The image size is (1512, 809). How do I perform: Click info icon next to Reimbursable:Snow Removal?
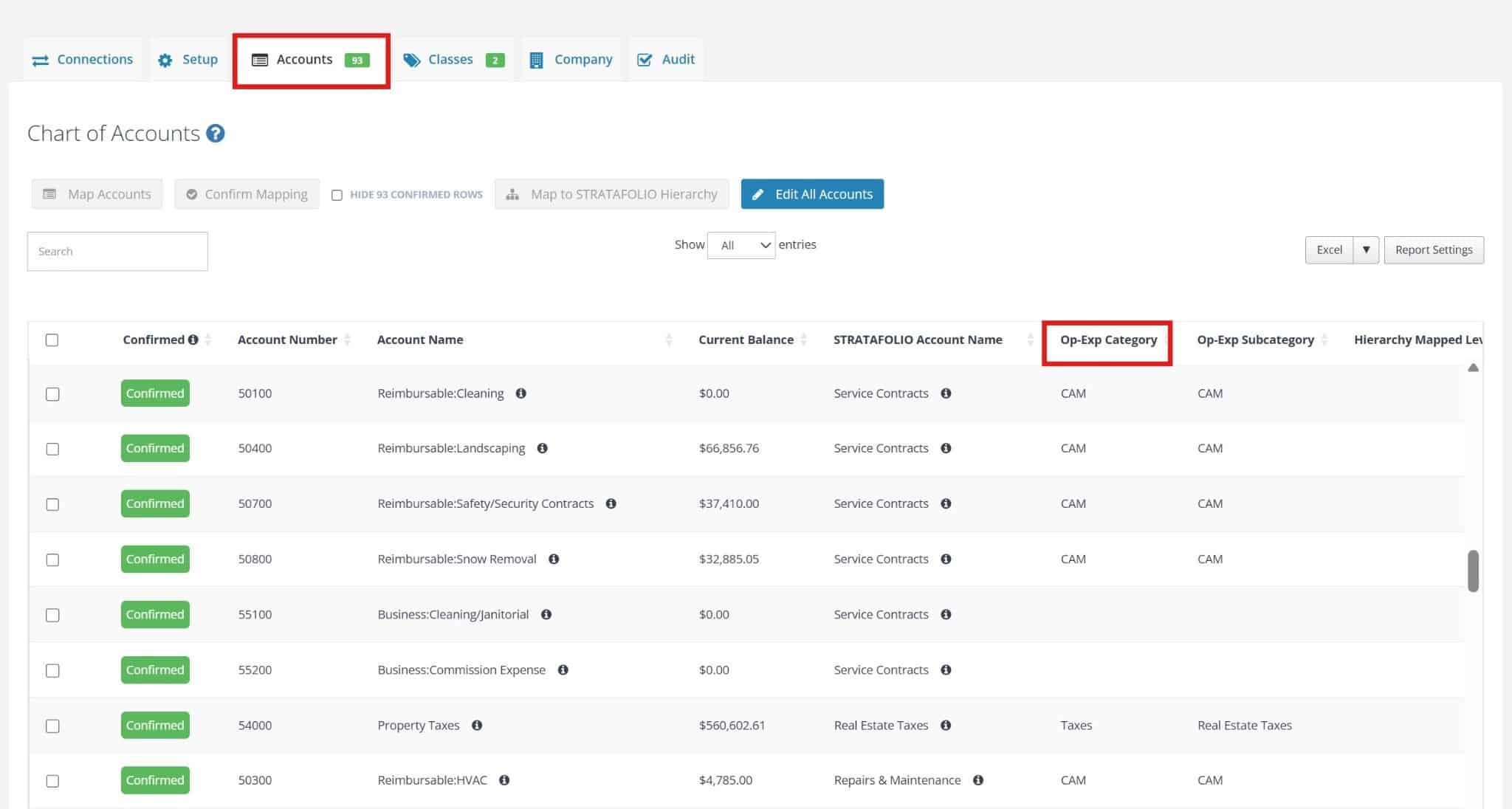tap(554, 559)
